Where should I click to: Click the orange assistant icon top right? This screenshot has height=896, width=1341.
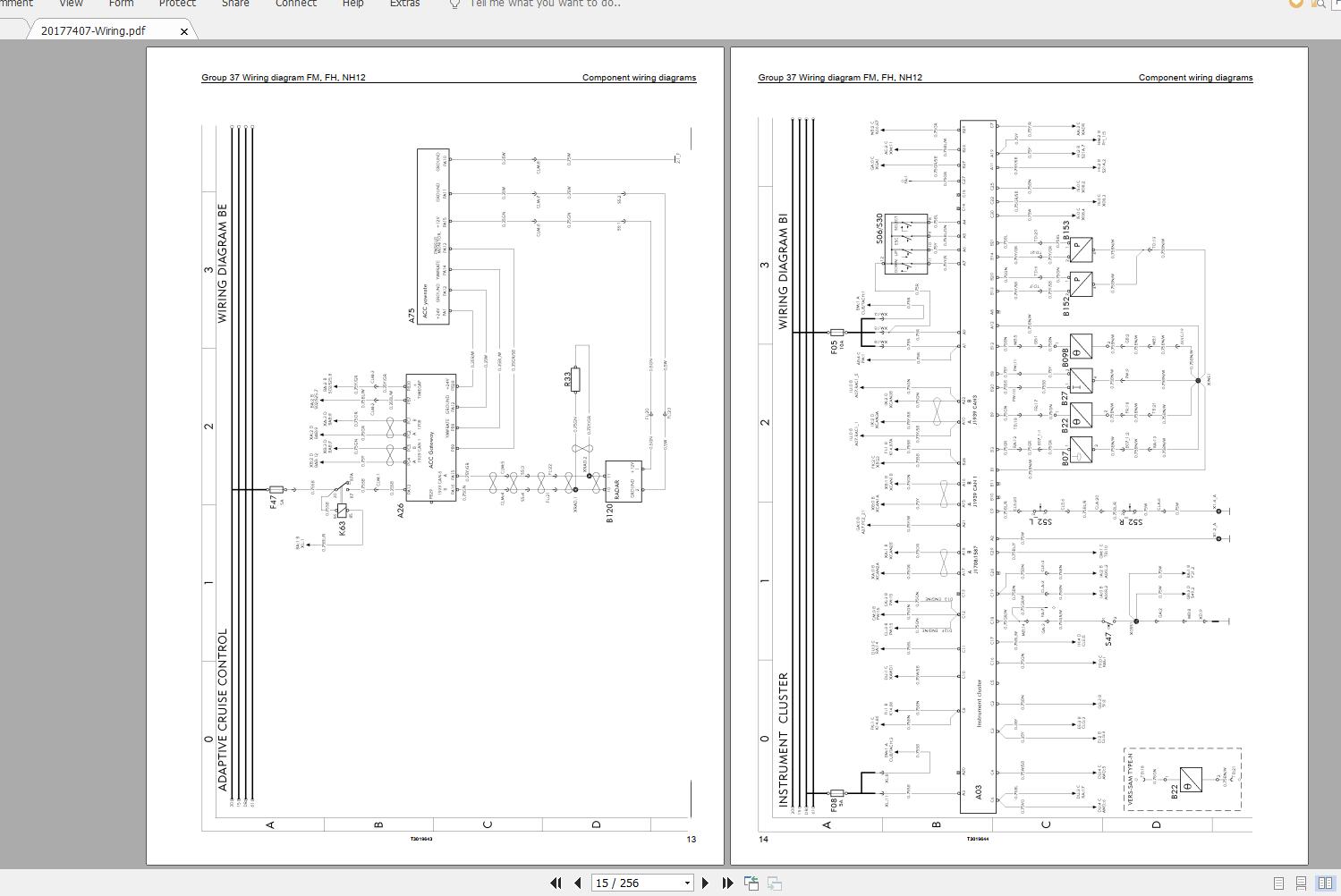pos(1295,4)
